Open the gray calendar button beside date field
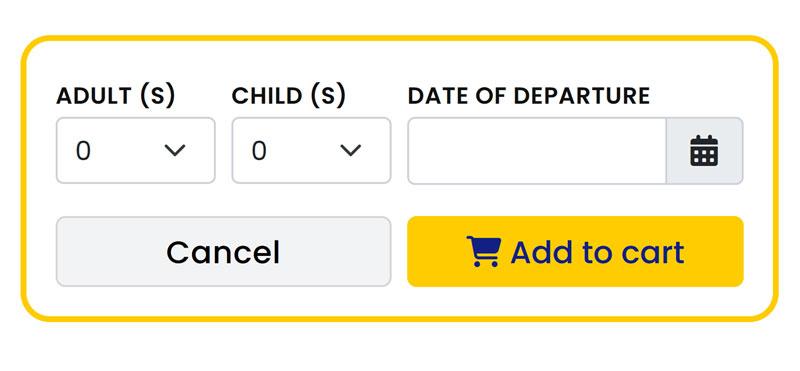The image size is (800, 371). pos(705,151)
